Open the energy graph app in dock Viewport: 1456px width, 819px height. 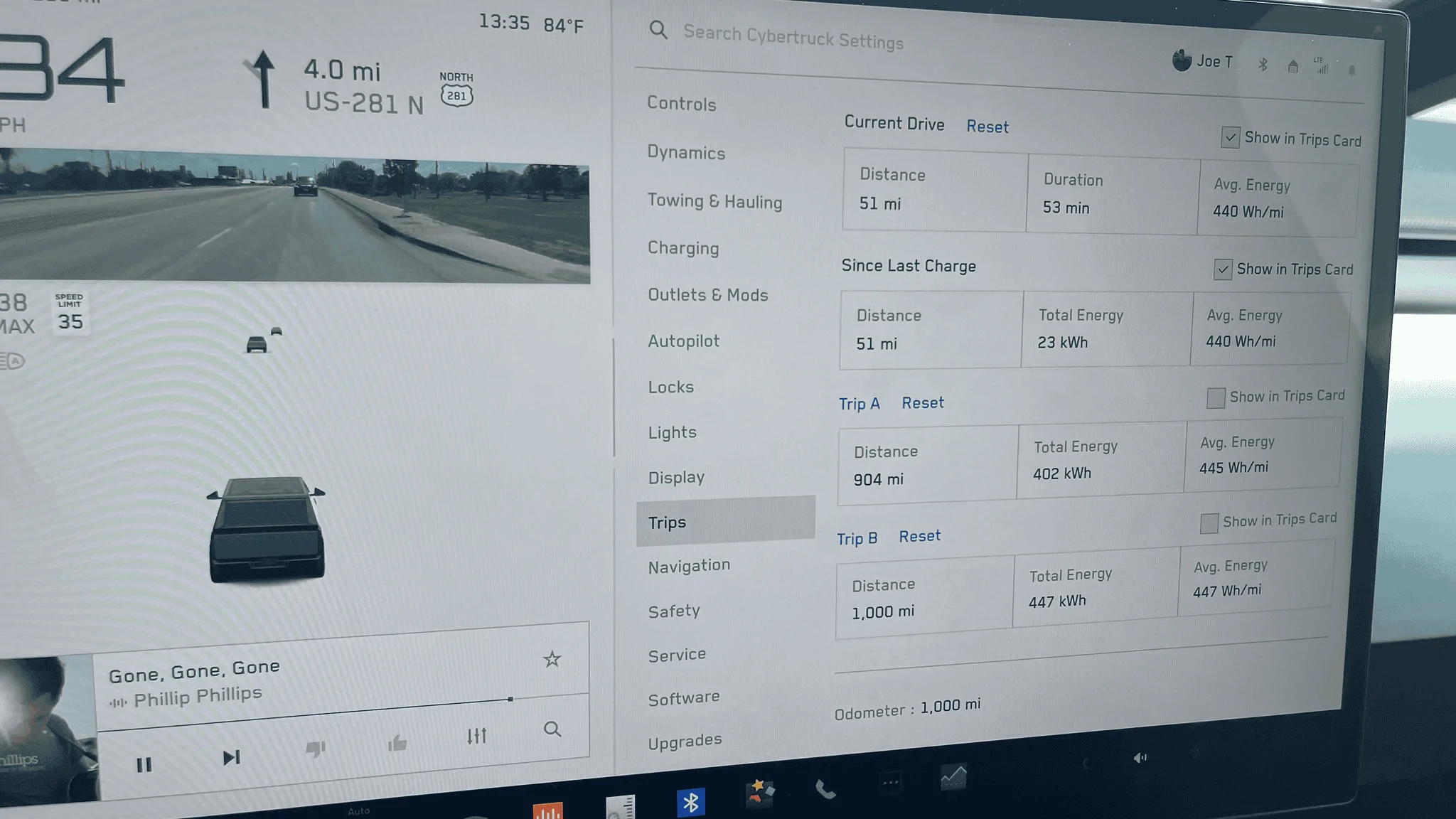point(953,776)
